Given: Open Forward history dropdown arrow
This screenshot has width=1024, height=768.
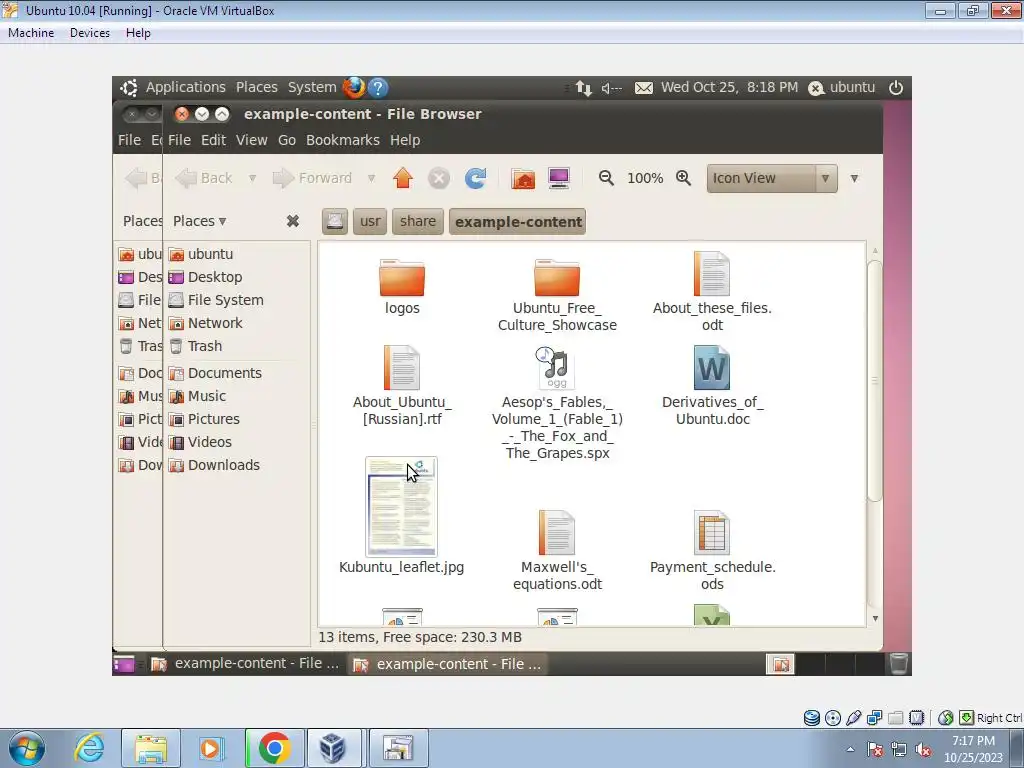Looking at the screenshot, I should 371,178.
